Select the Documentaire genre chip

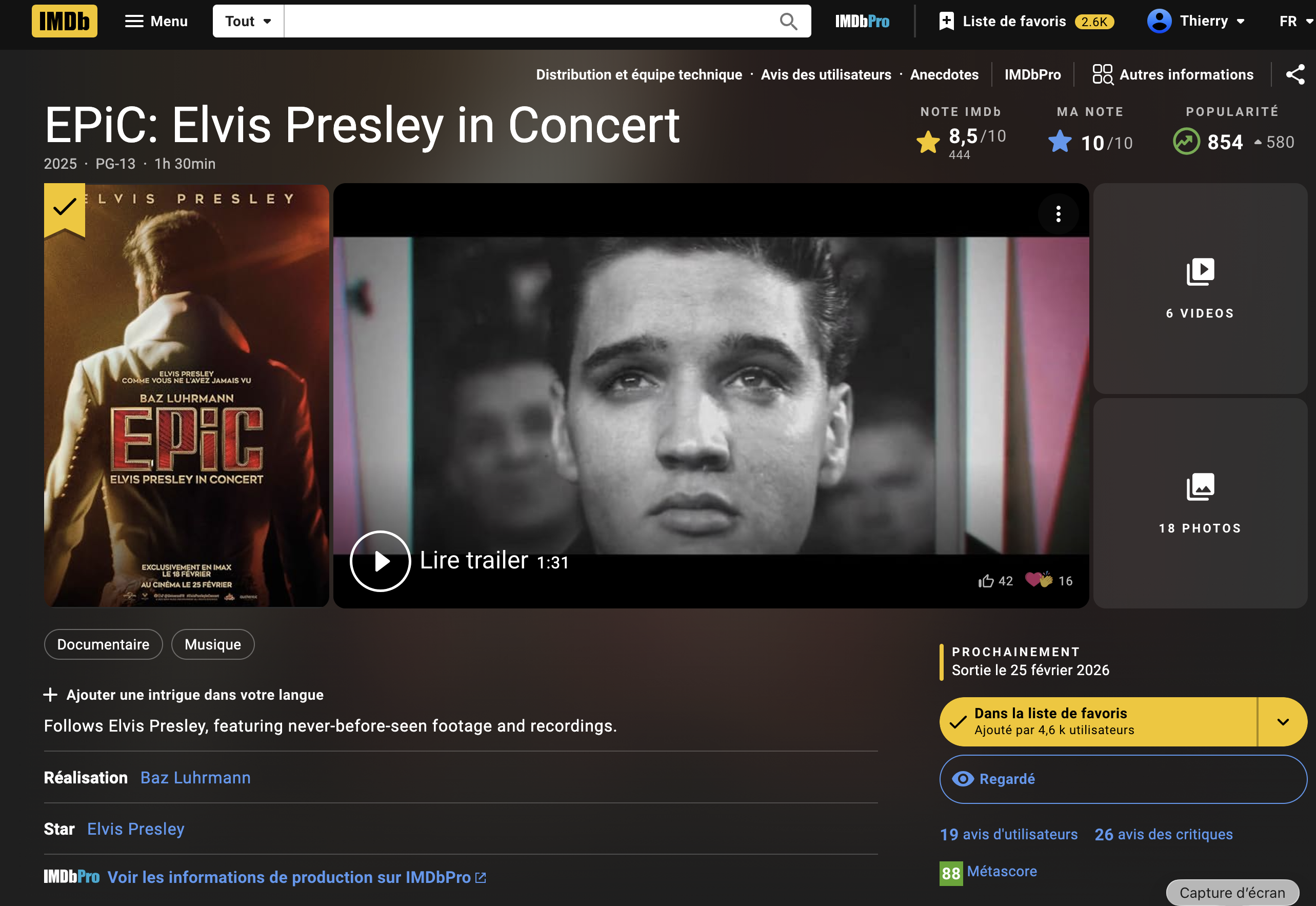pos(103,644)
